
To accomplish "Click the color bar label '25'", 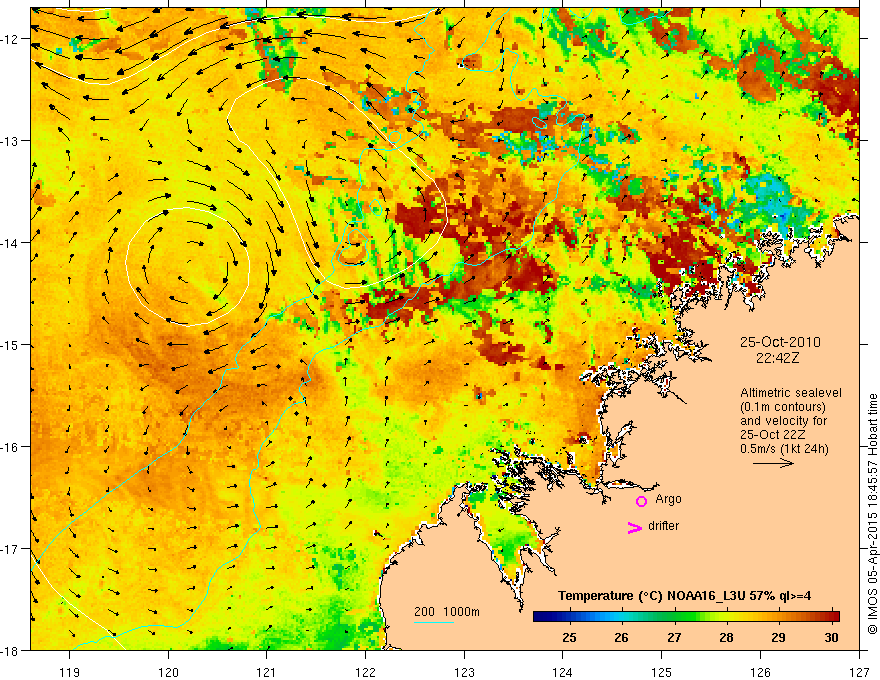I will (x=569, y=637).
